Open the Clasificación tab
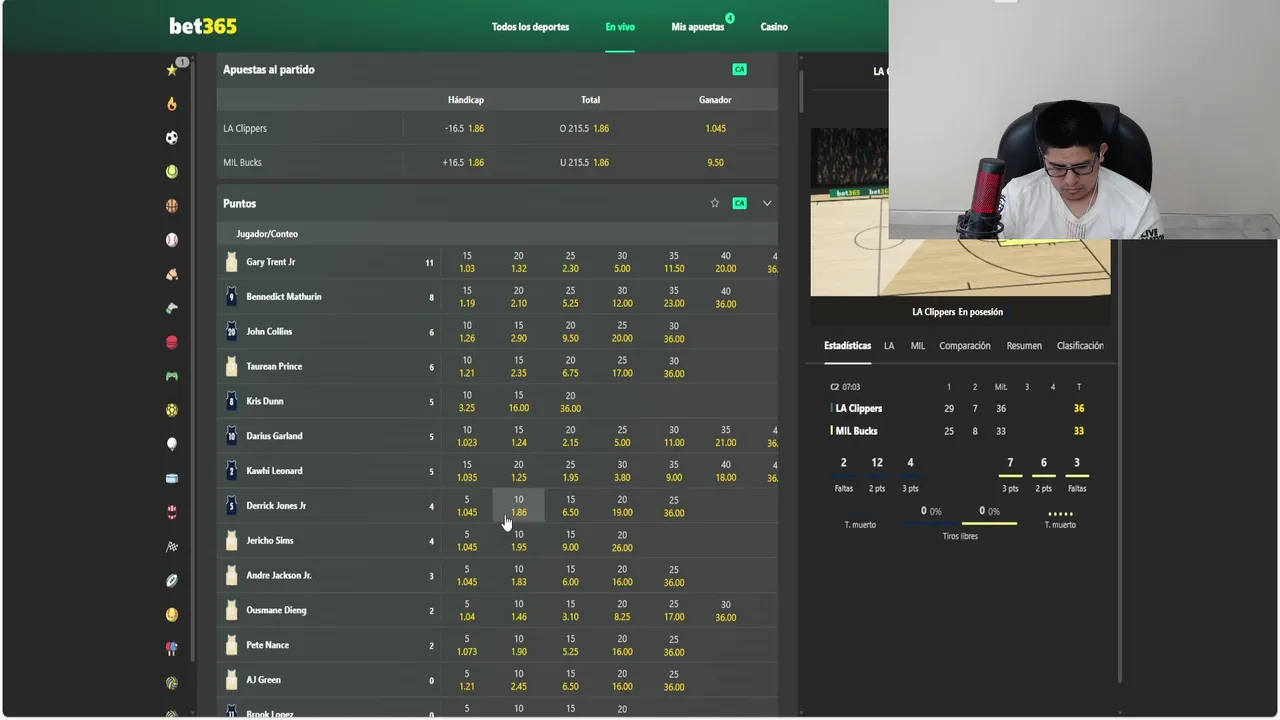Image resolution: width=1280 pixels, height=720 pixels. 1080,346
